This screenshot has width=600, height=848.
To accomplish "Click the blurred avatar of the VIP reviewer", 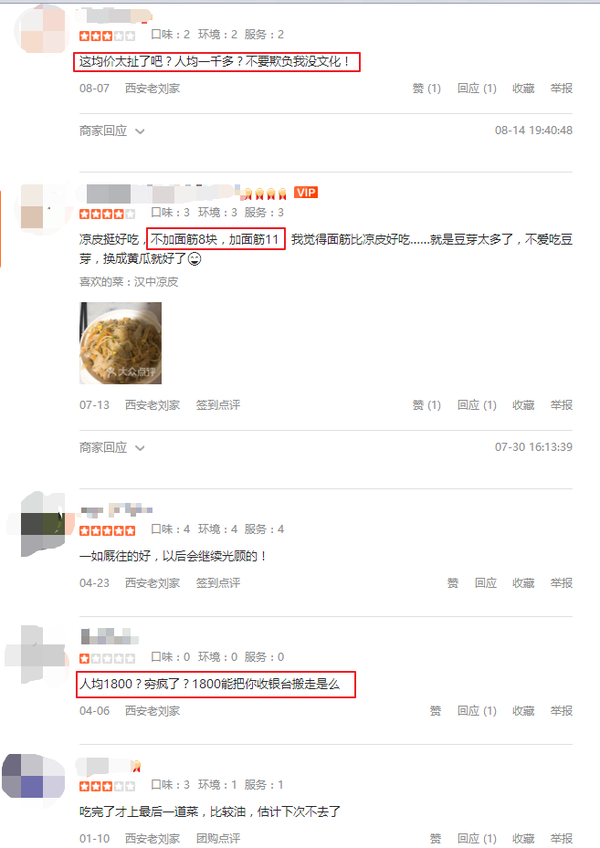I will 42,208.
